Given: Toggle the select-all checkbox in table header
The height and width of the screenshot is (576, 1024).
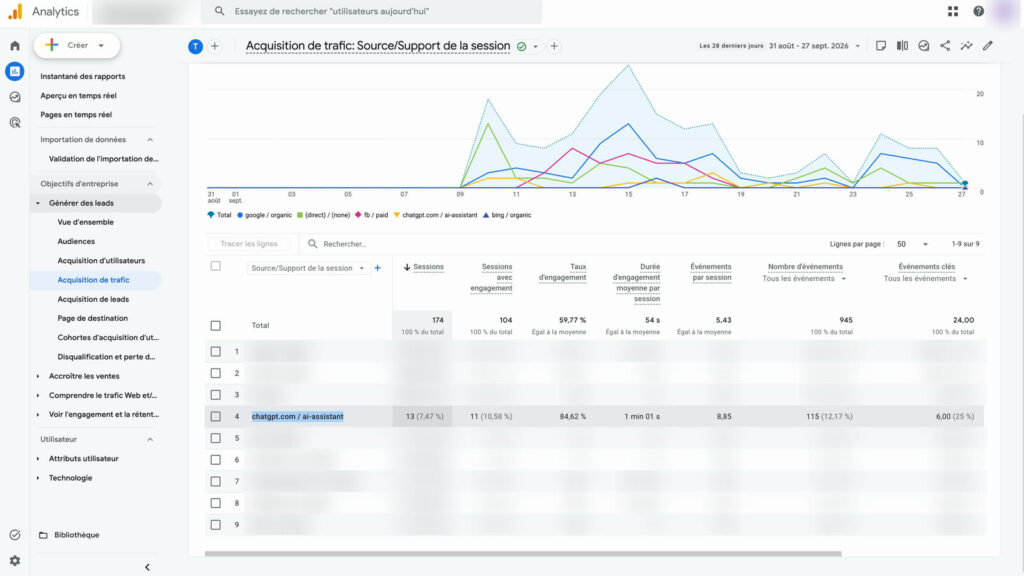Looking at the screenshot, I should [216, 266].
